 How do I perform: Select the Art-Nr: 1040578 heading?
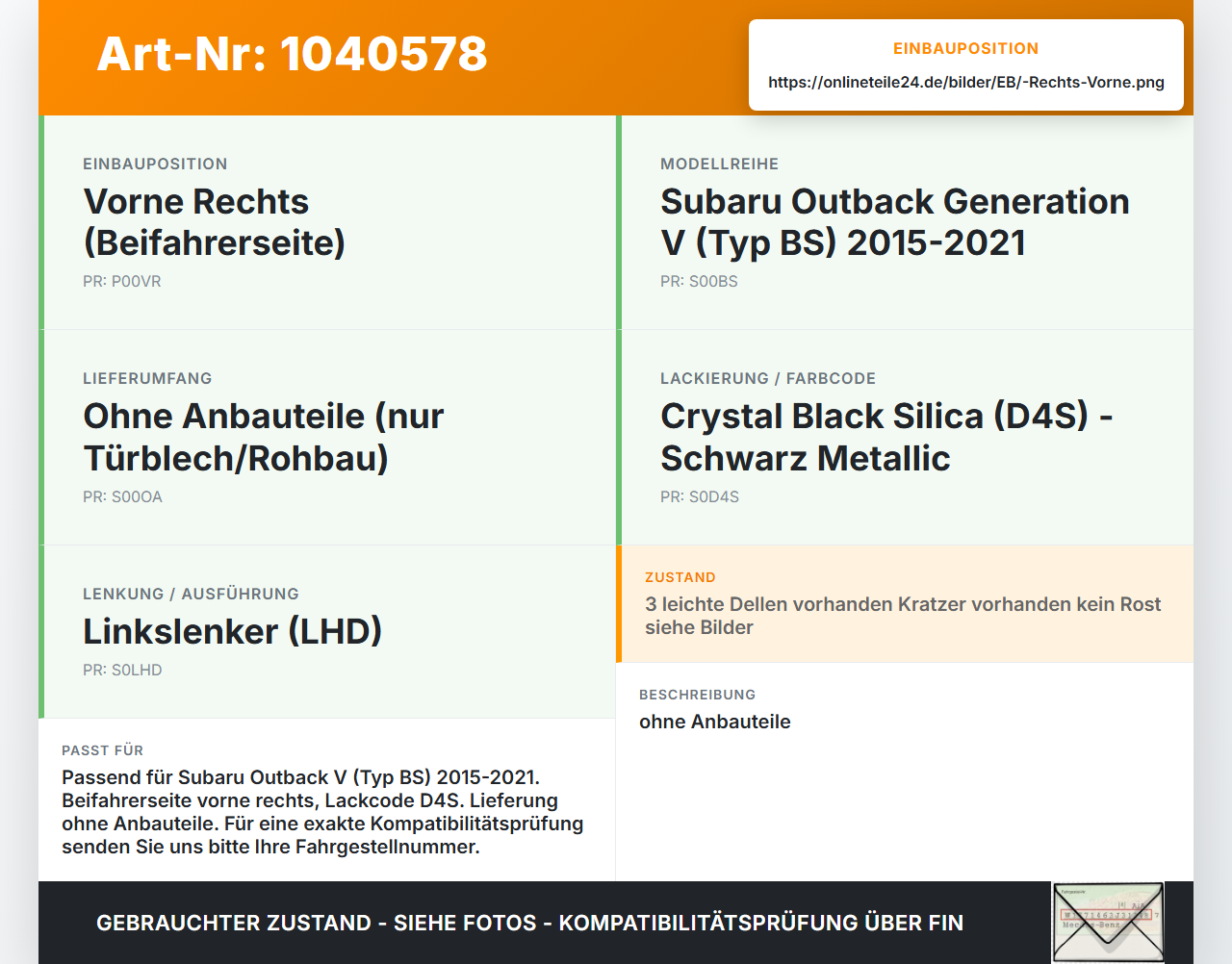coord(292,54)
